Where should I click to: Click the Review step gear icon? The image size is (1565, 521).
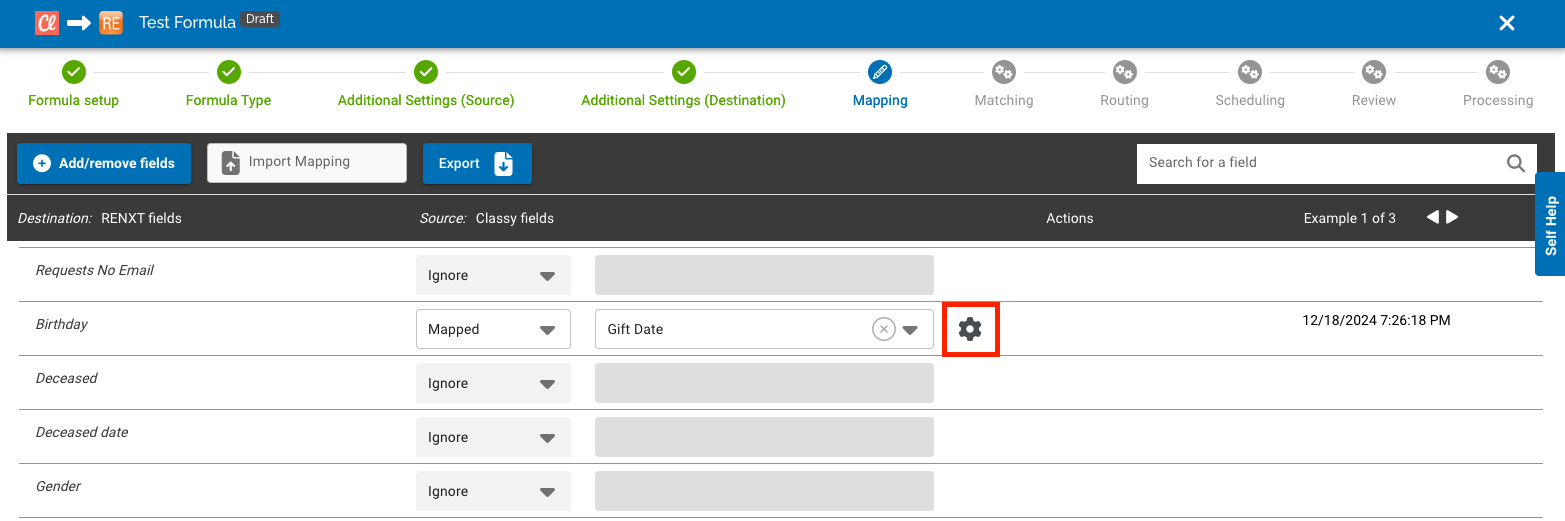(1374, 72)
